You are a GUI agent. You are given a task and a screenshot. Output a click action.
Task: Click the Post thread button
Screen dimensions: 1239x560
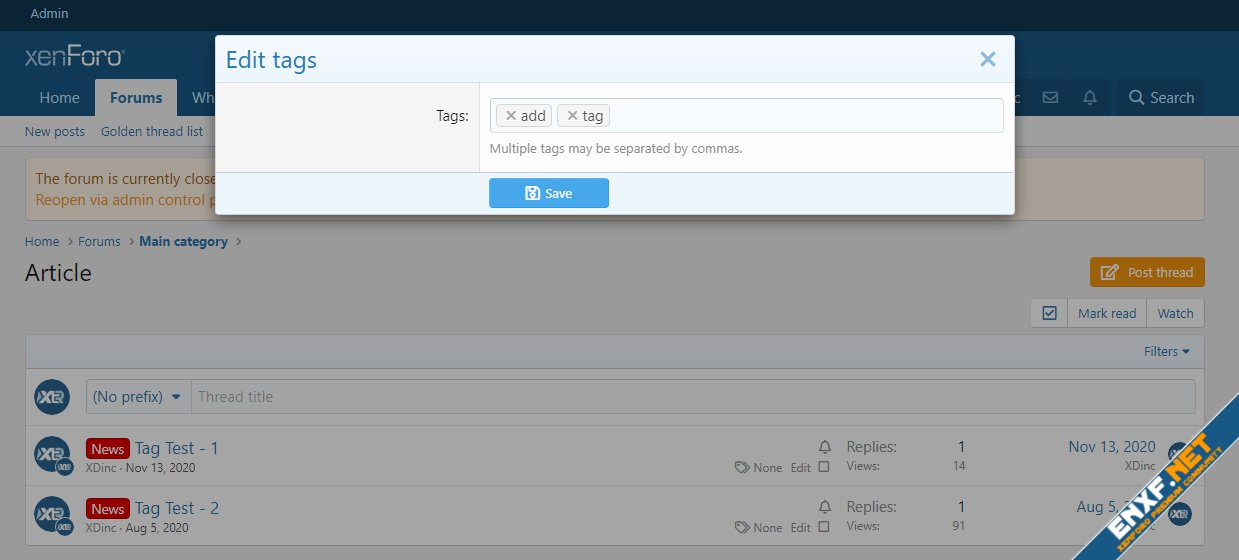pos(1147,272)
